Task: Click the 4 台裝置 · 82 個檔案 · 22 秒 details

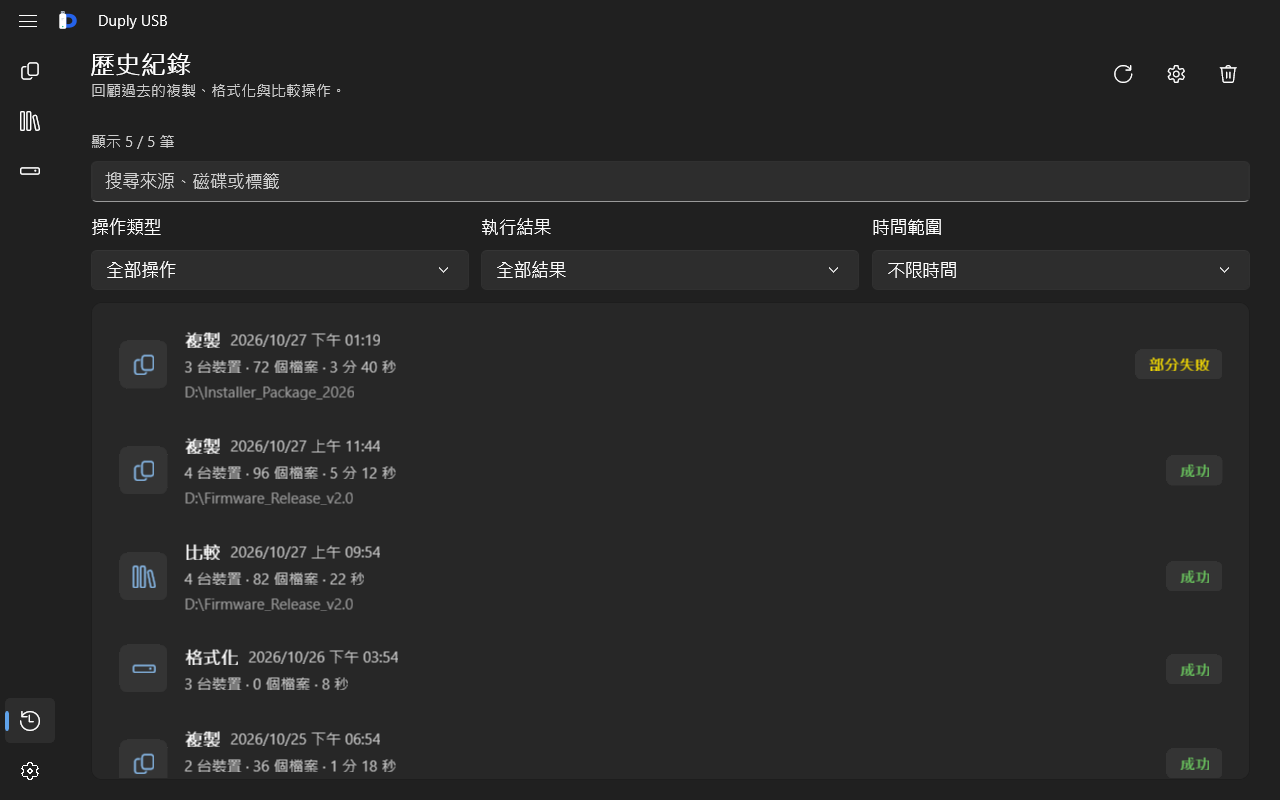Action: [x=274, y=578]
